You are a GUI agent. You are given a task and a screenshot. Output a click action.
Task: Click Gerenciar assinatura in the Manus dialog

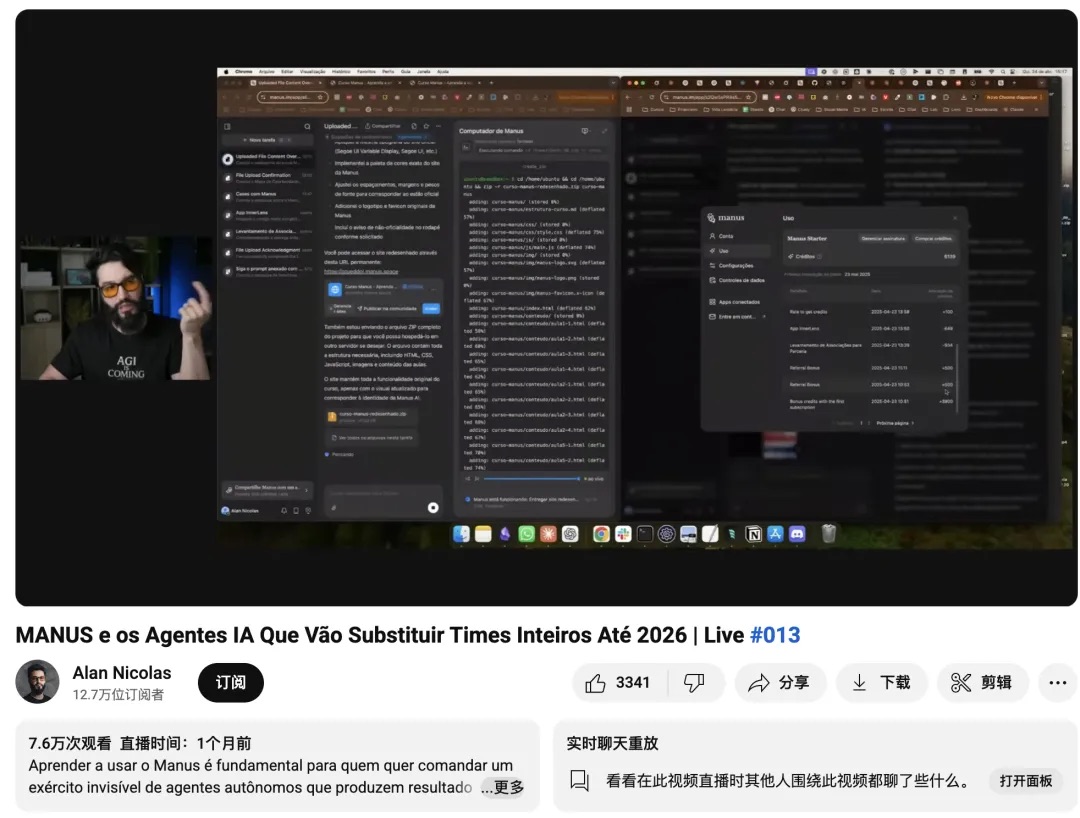click(884, 238)
